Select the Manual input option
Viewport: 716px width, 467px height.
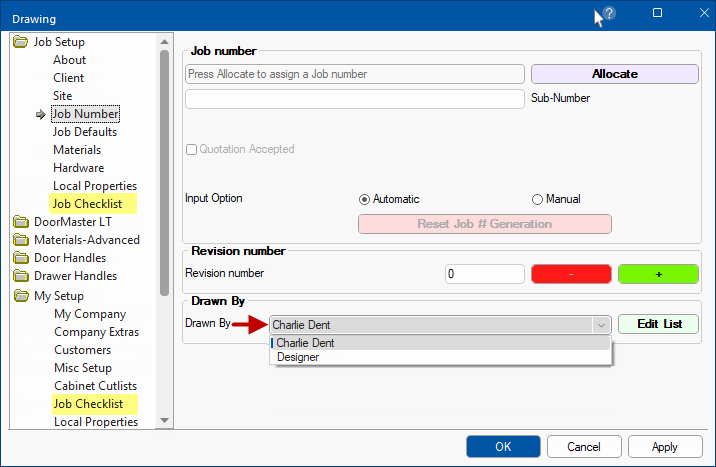click(x=537, y=199)
